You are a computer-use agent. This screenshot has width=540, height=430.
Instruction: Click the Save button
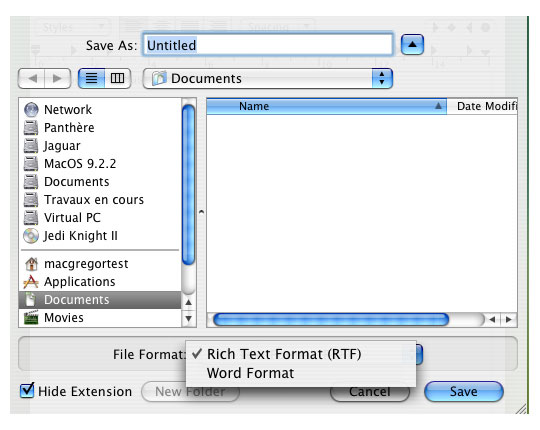pyautogui.click(x=464, y=391)
